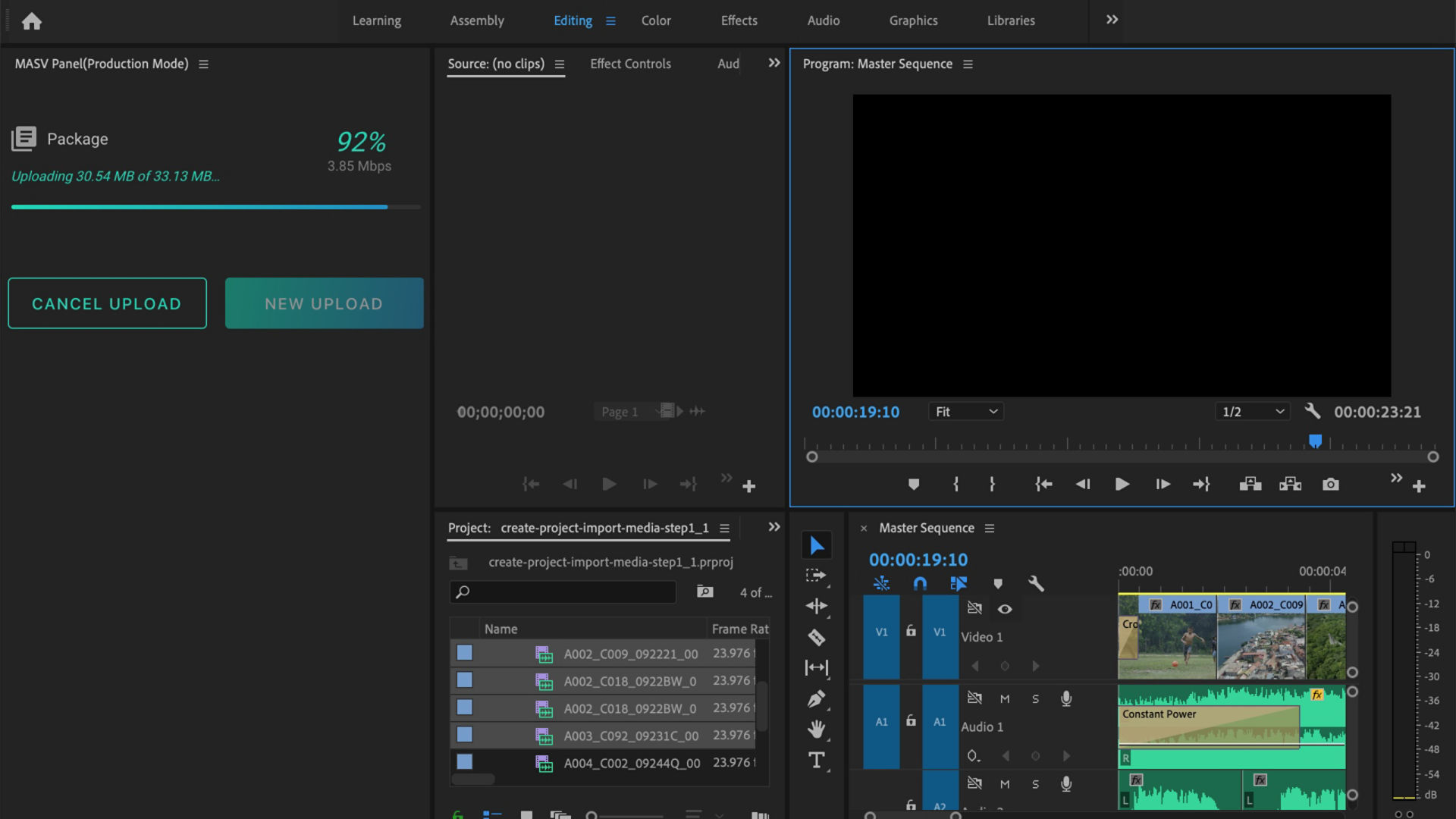
Task: Add a marker in the Program monitor
Action: tap(914, 484)
